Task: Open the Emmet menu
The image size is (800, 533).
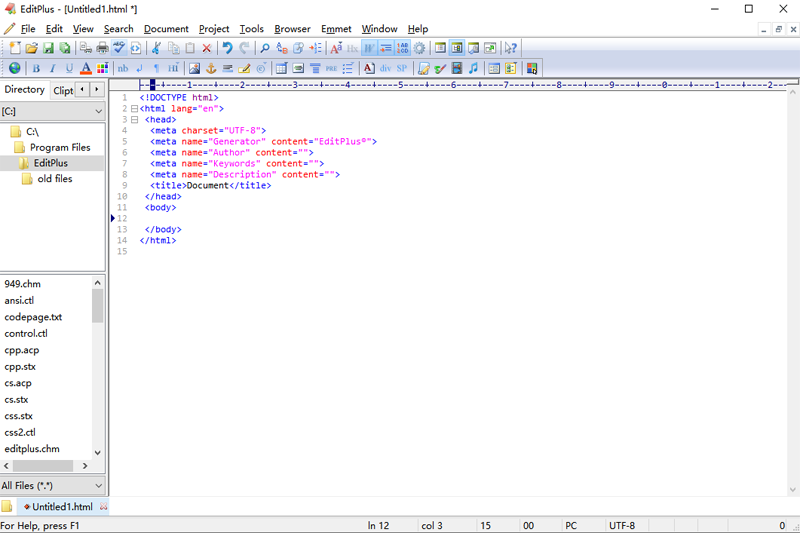Action: point(336,29)
